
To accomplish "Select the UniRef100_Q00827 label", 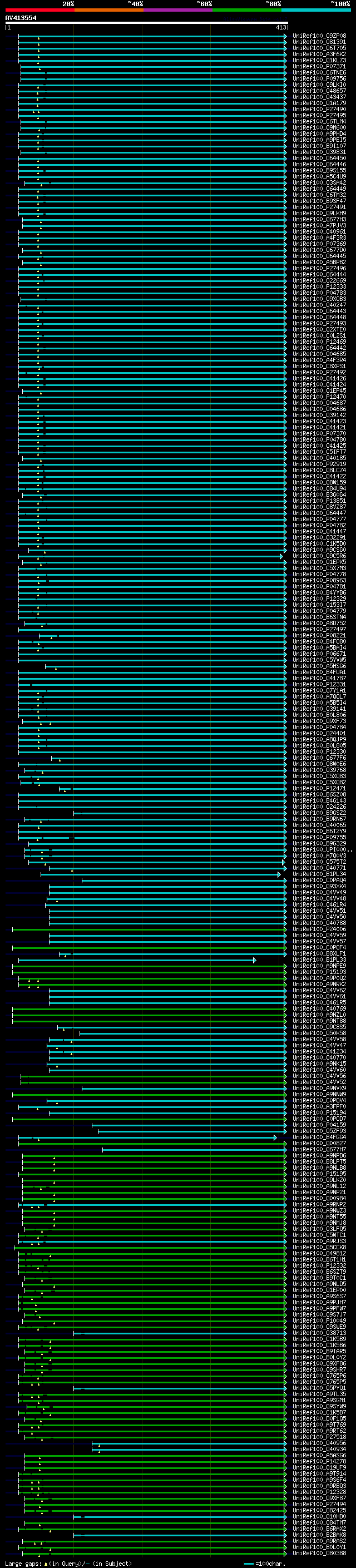I will pyautogui.click(x=319, y=1143).
